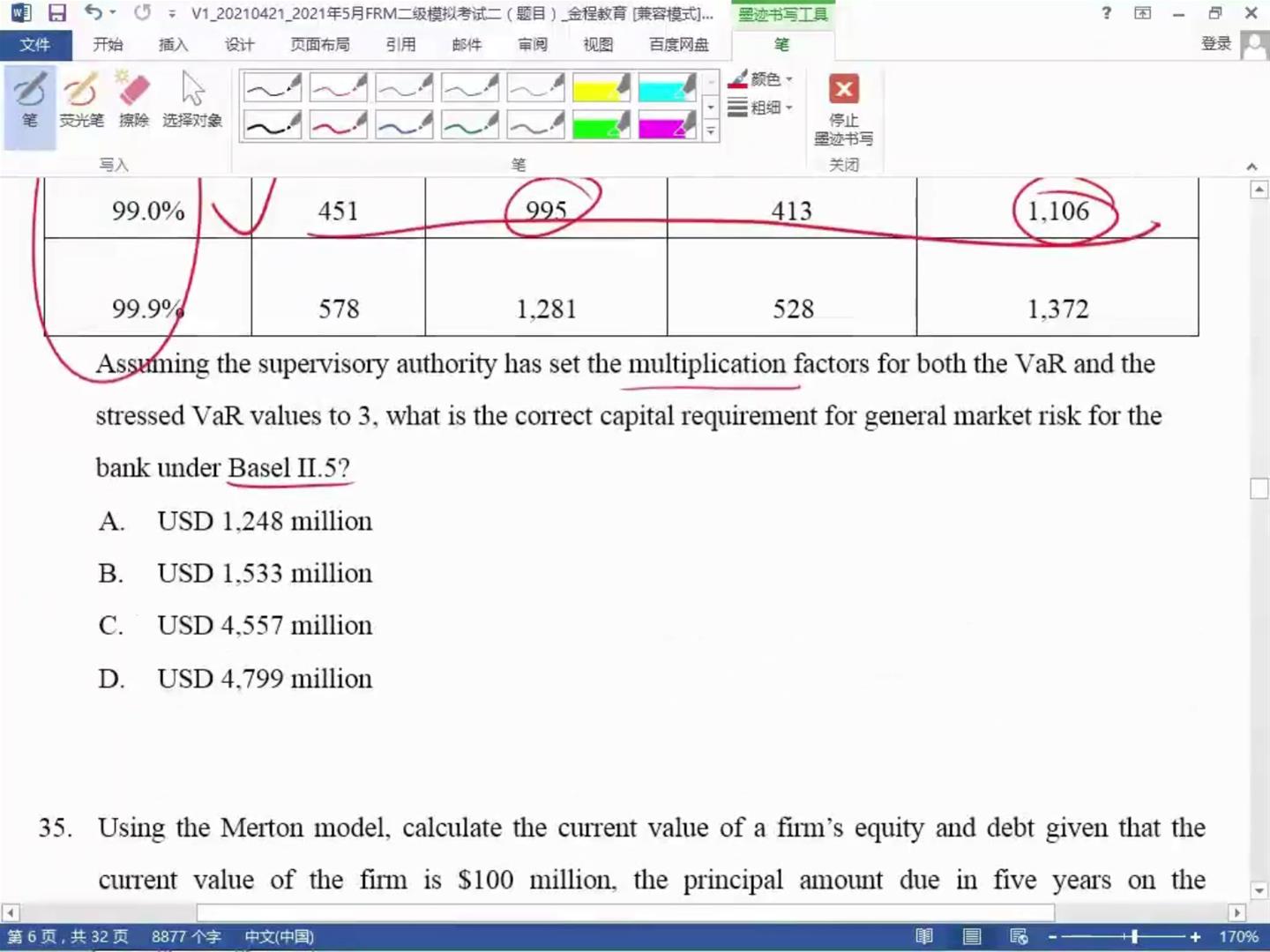Switch to the Mailings (邮件) tab
Screen dimensions: 1270x952
[467, 45]
